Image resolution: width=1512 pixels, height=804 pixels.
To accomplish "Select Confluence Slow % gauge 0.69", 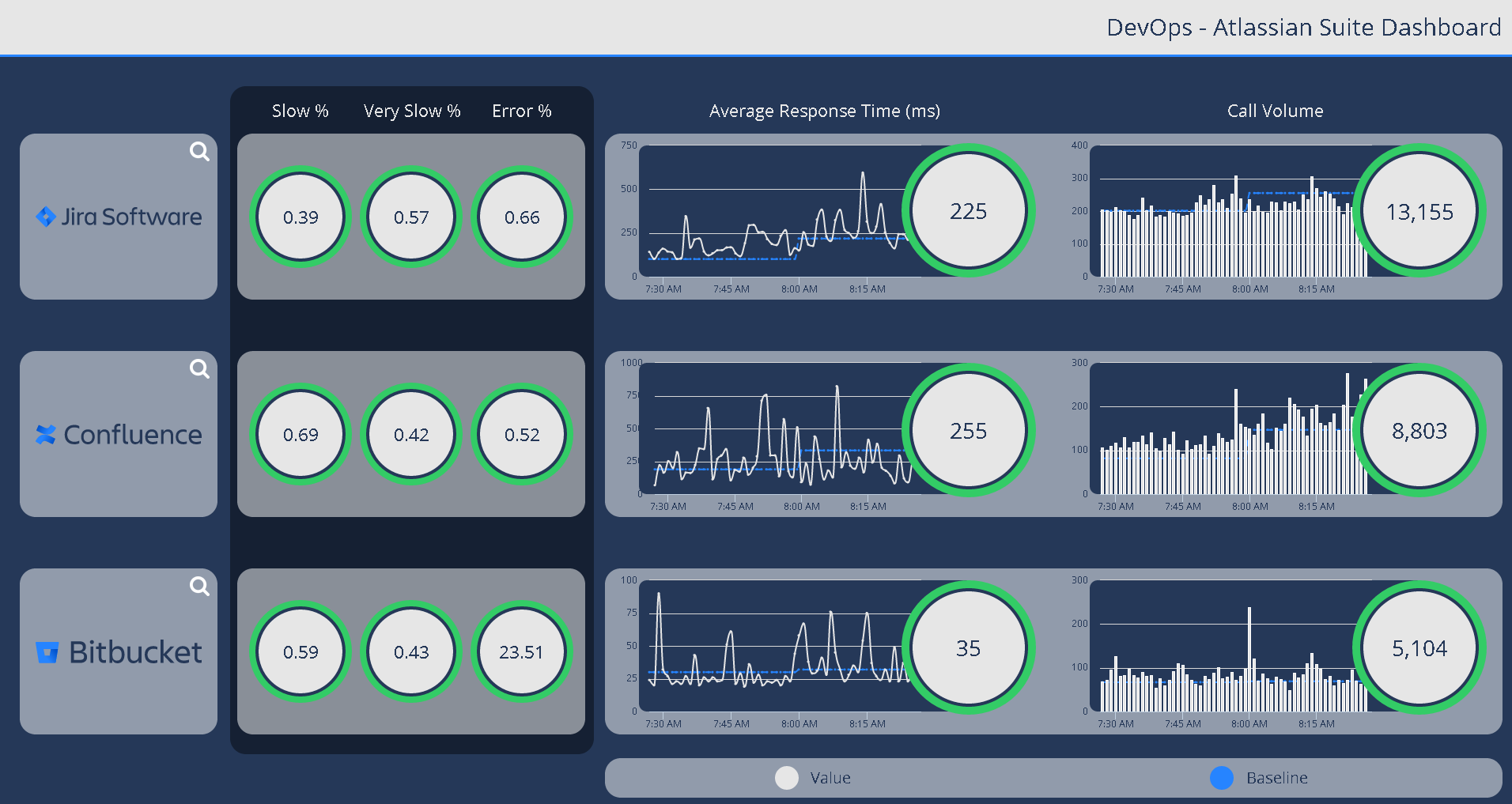I will tap(301, 434).
